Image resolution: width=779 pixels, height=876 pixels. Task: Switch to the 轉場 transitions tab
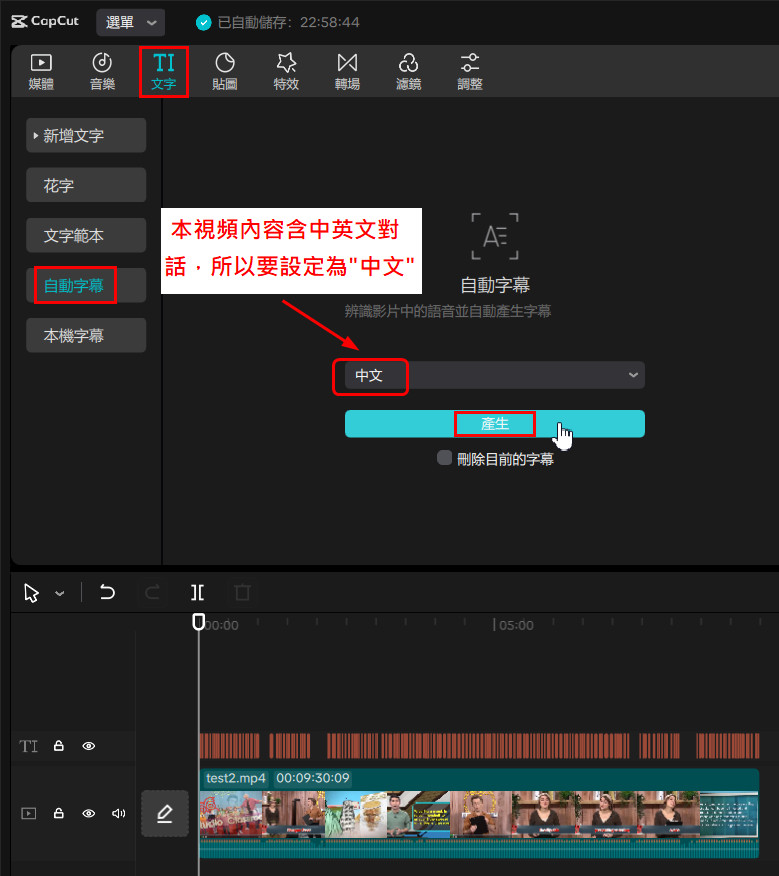pyautogui.click(x=347, y=72)
